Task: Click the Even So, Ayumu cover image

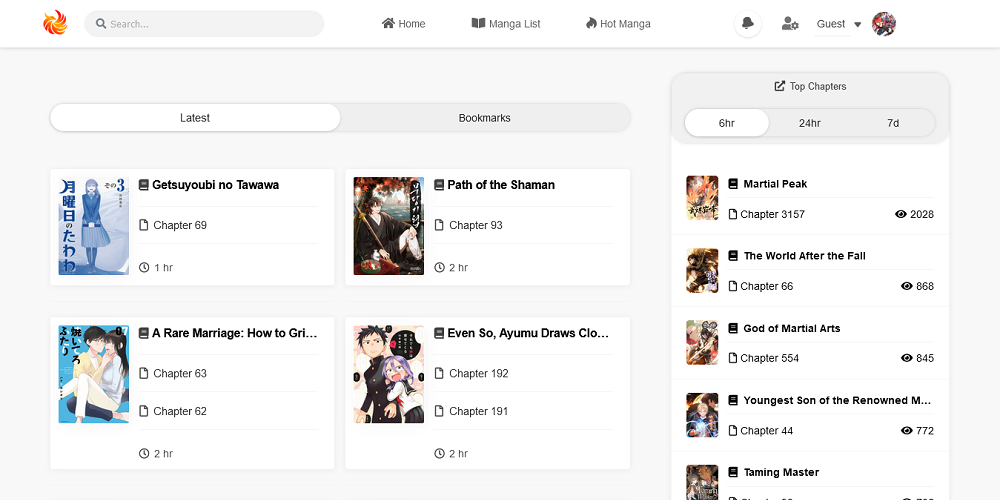Action: 389,374
